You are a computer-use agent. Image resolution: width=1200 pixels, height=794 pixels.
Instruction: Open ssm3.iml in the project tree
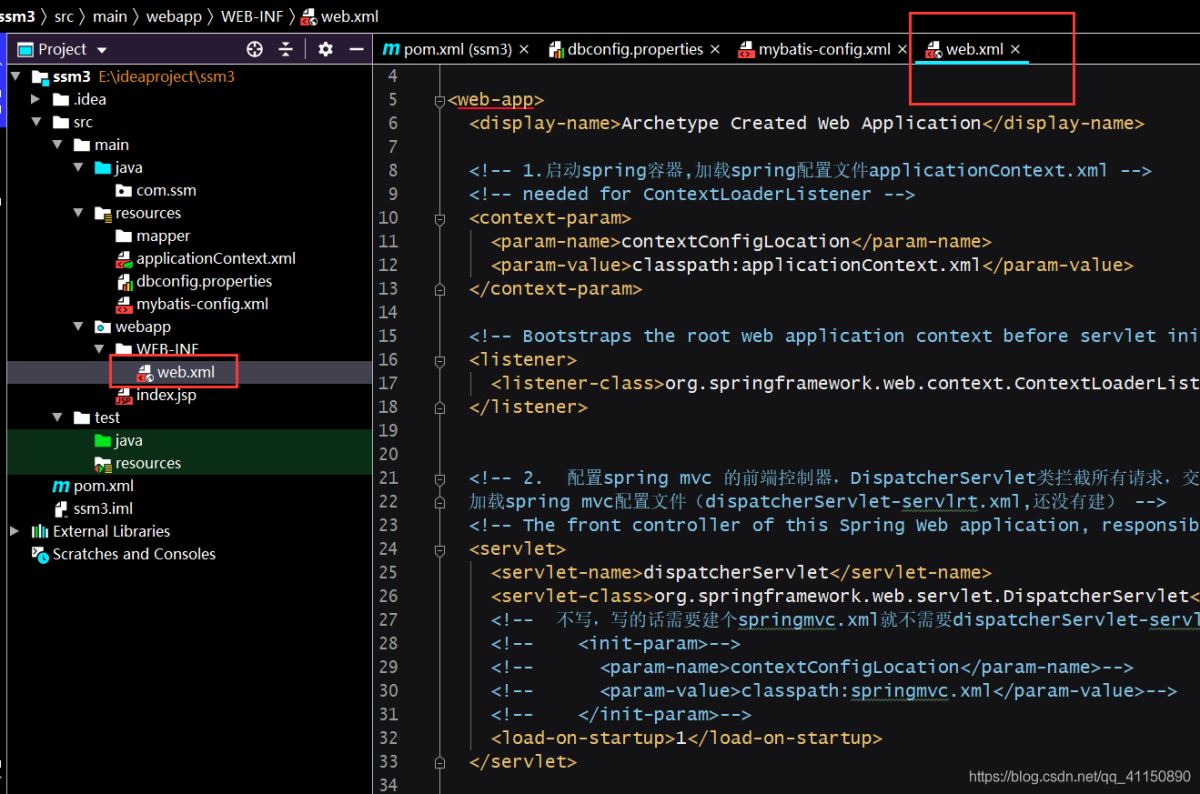coord(102,508)
